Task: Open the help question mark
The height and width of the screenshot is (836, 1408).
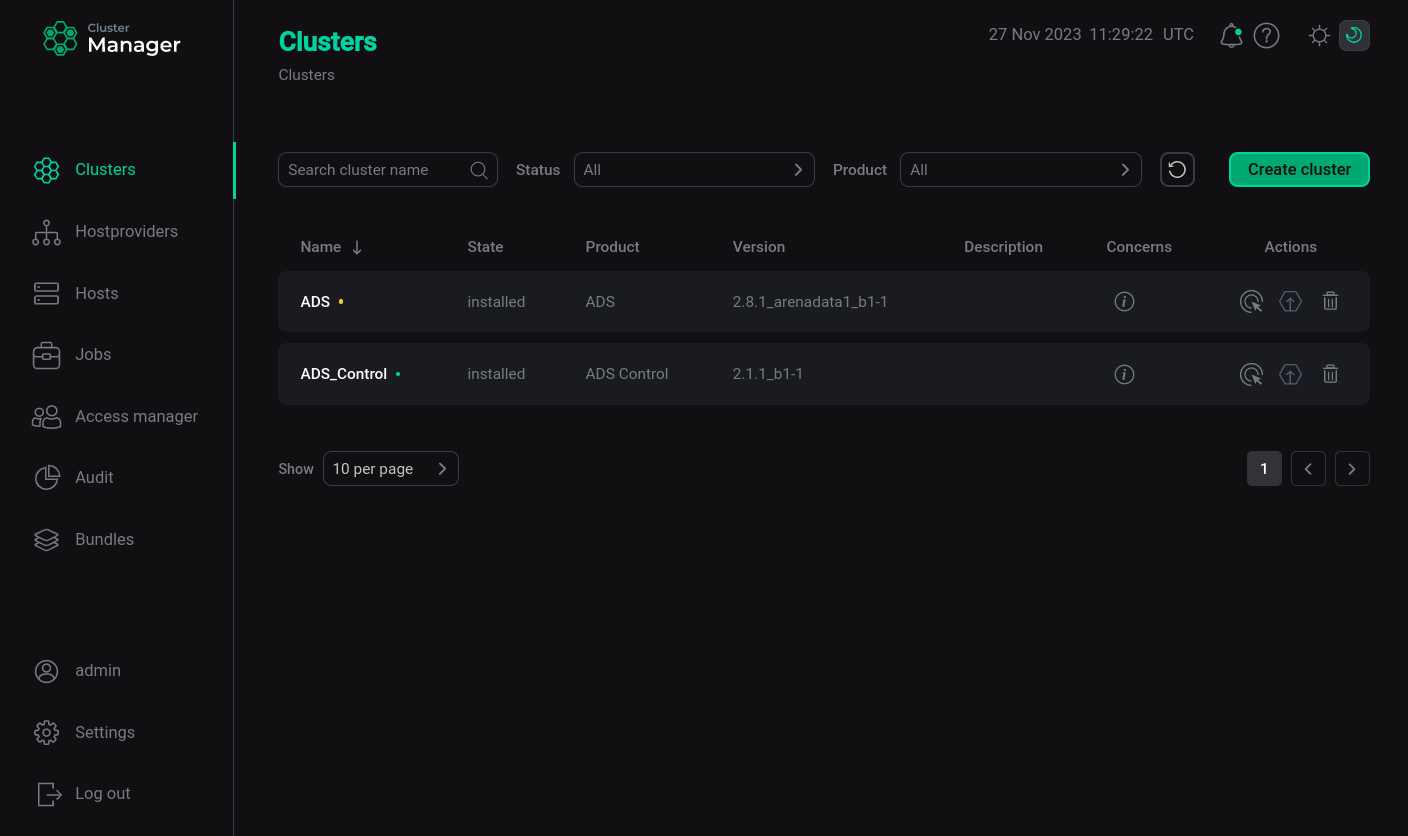Action: tap(1266, 36)
